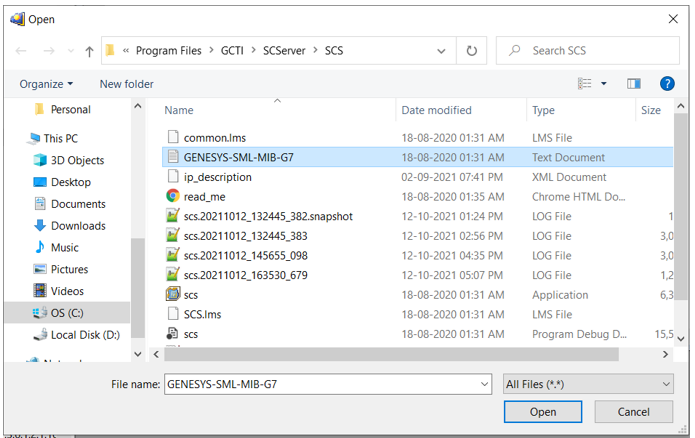This screenshot has height=438, width=695.
Task: Select the scs Application file
Action: pos(190,295)
